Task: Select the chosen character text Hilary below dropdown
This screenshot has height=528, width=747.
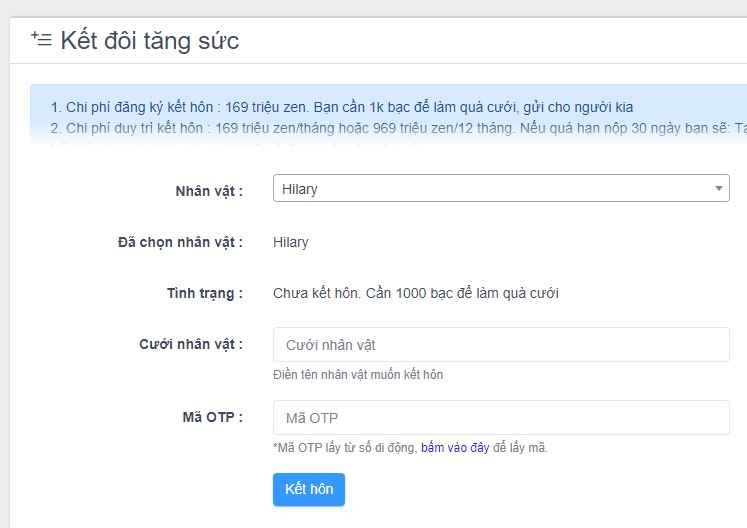Action: pyautogui.click(x=291, y=242)
